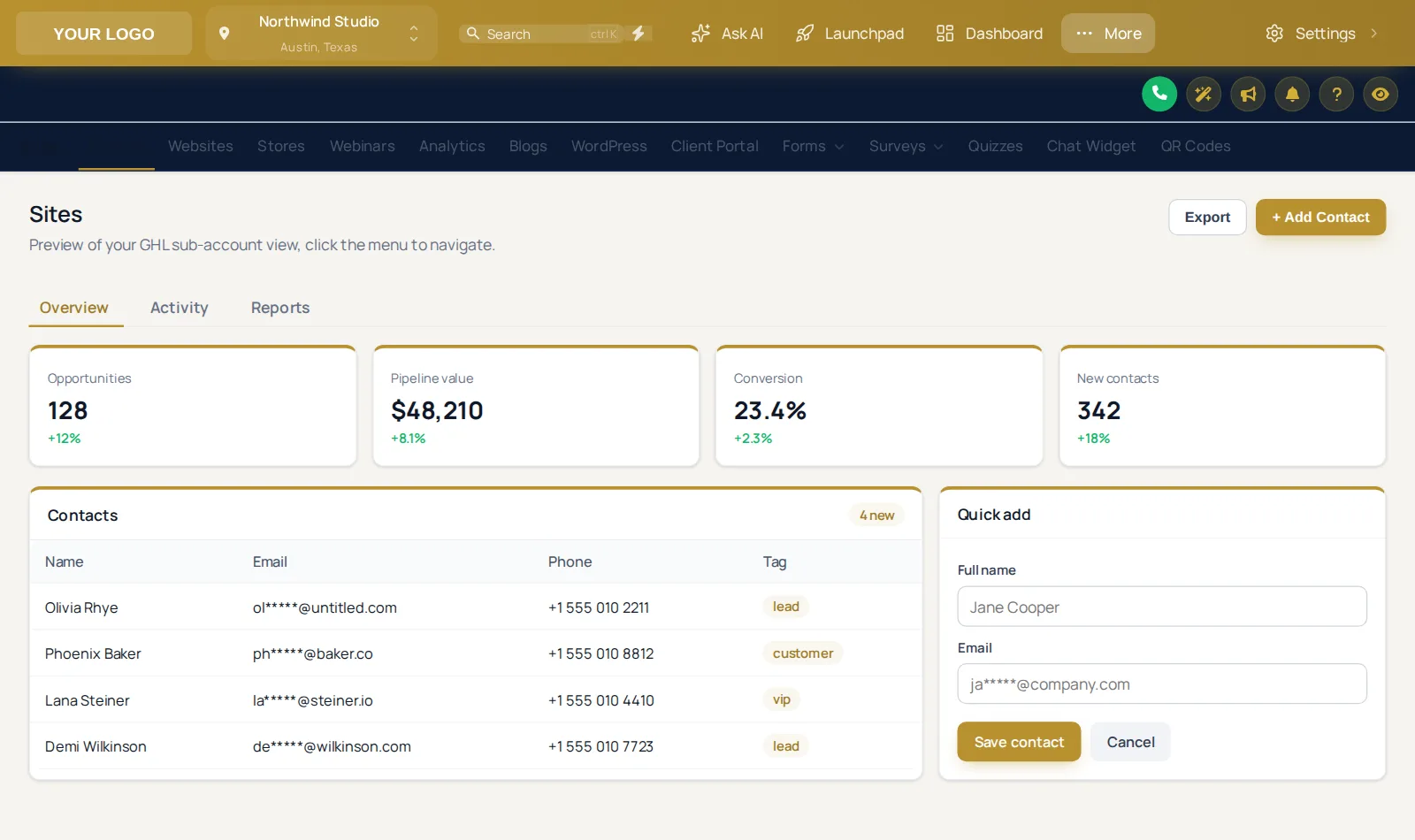Expand the Settings chevron arrow

[x=1374, y=34]
